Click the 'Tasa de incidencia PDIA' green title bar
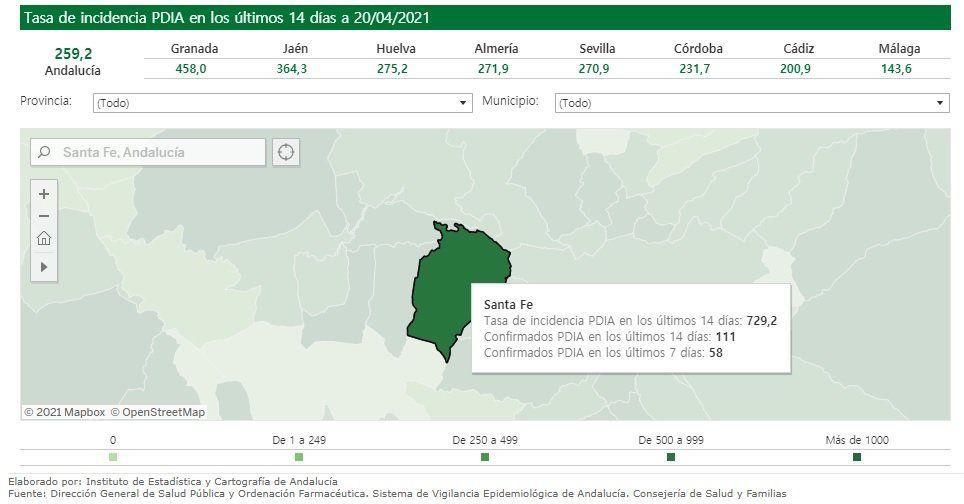The height and width of the screenshot is (504, 964). 485,18
